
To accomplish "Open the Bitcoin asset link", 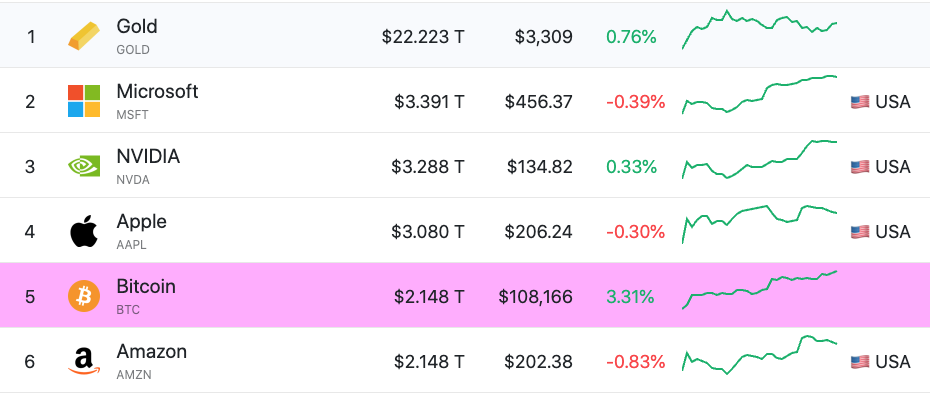I will (146, 286).
